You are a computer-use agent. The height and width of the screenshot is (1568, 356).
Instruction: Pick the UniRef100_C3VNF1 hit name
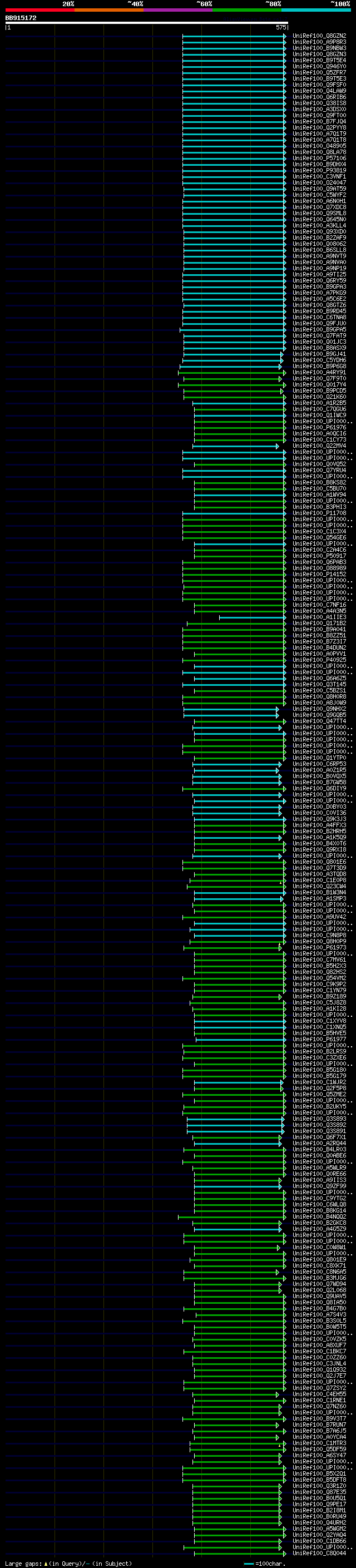pyautogui.click(x=319, y=176)
